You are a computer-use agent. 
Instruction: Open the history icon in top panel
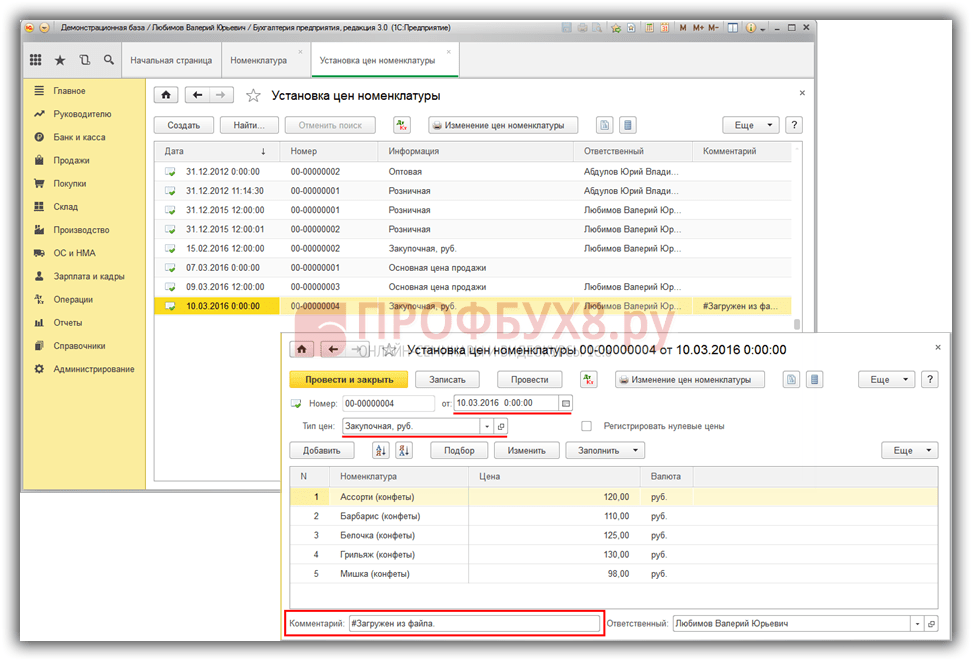pyautogui.click(x=85, y=60)
